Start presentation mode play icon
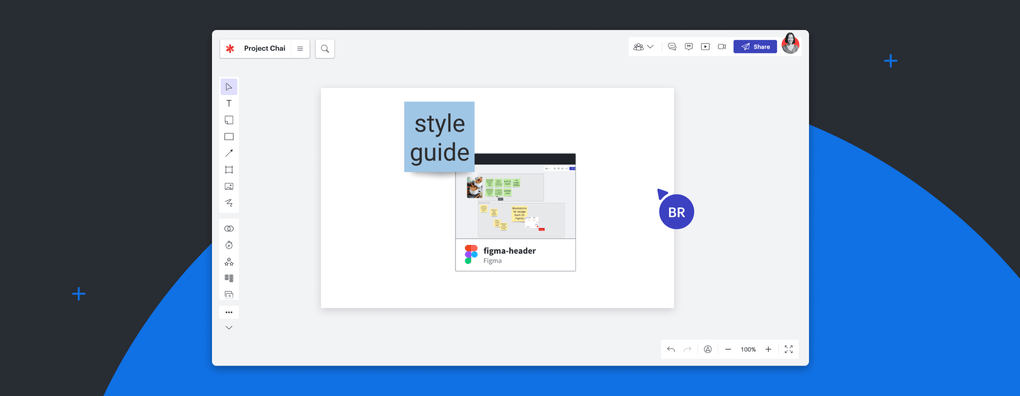The height and width of the screenshot is (396, 1020). click(x=705, y=47)
